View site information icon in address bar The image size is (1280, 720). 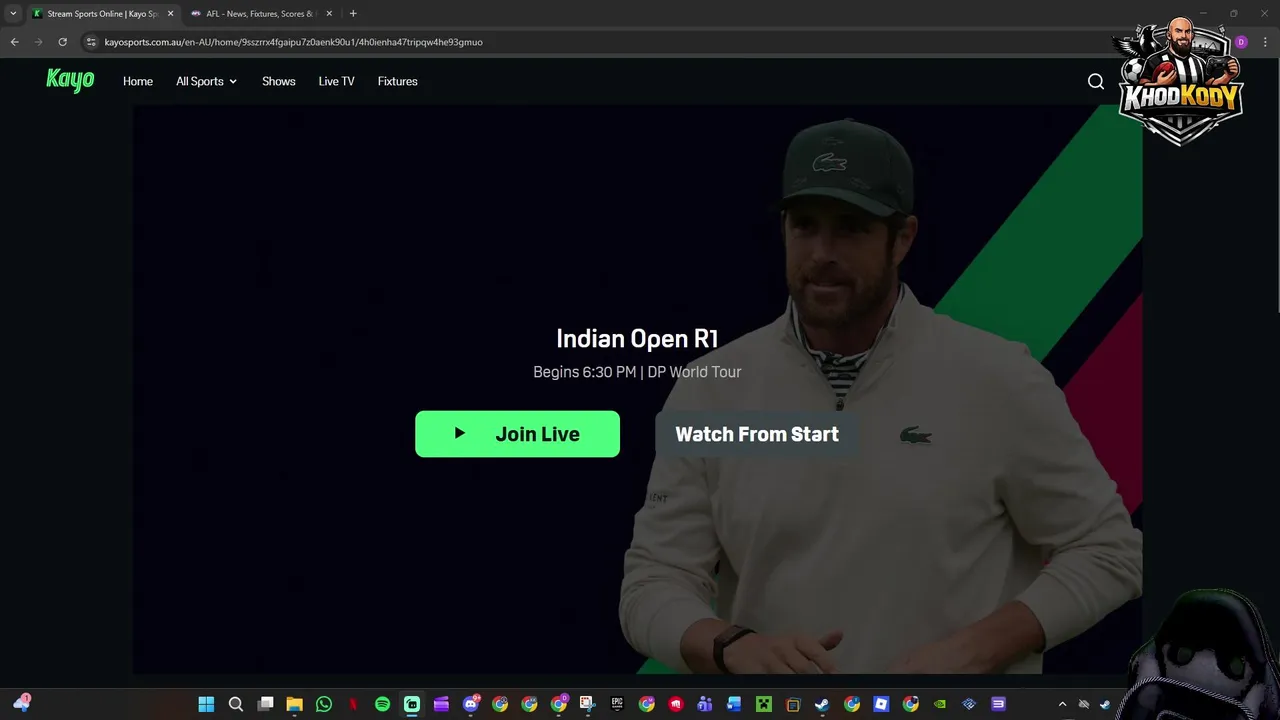click(91, 42)
